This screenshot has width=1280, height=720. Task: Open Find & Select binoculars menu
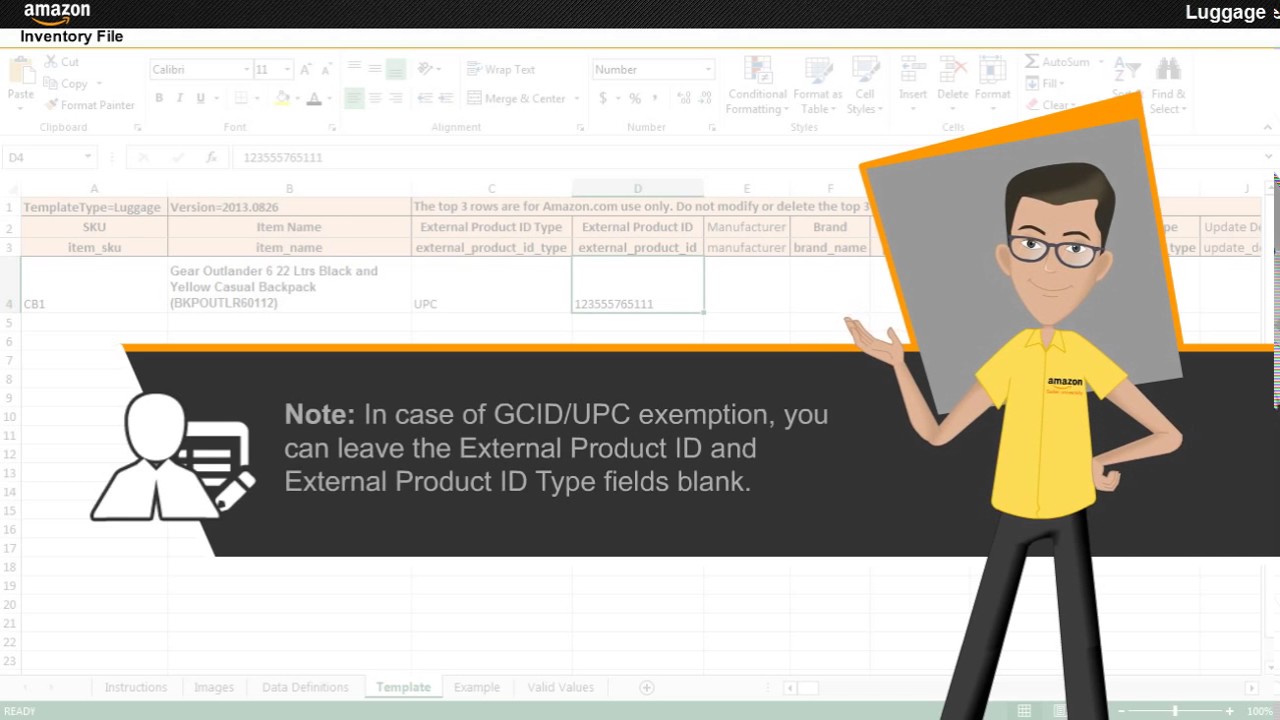pyautogui.click(x=1167, y=86)
